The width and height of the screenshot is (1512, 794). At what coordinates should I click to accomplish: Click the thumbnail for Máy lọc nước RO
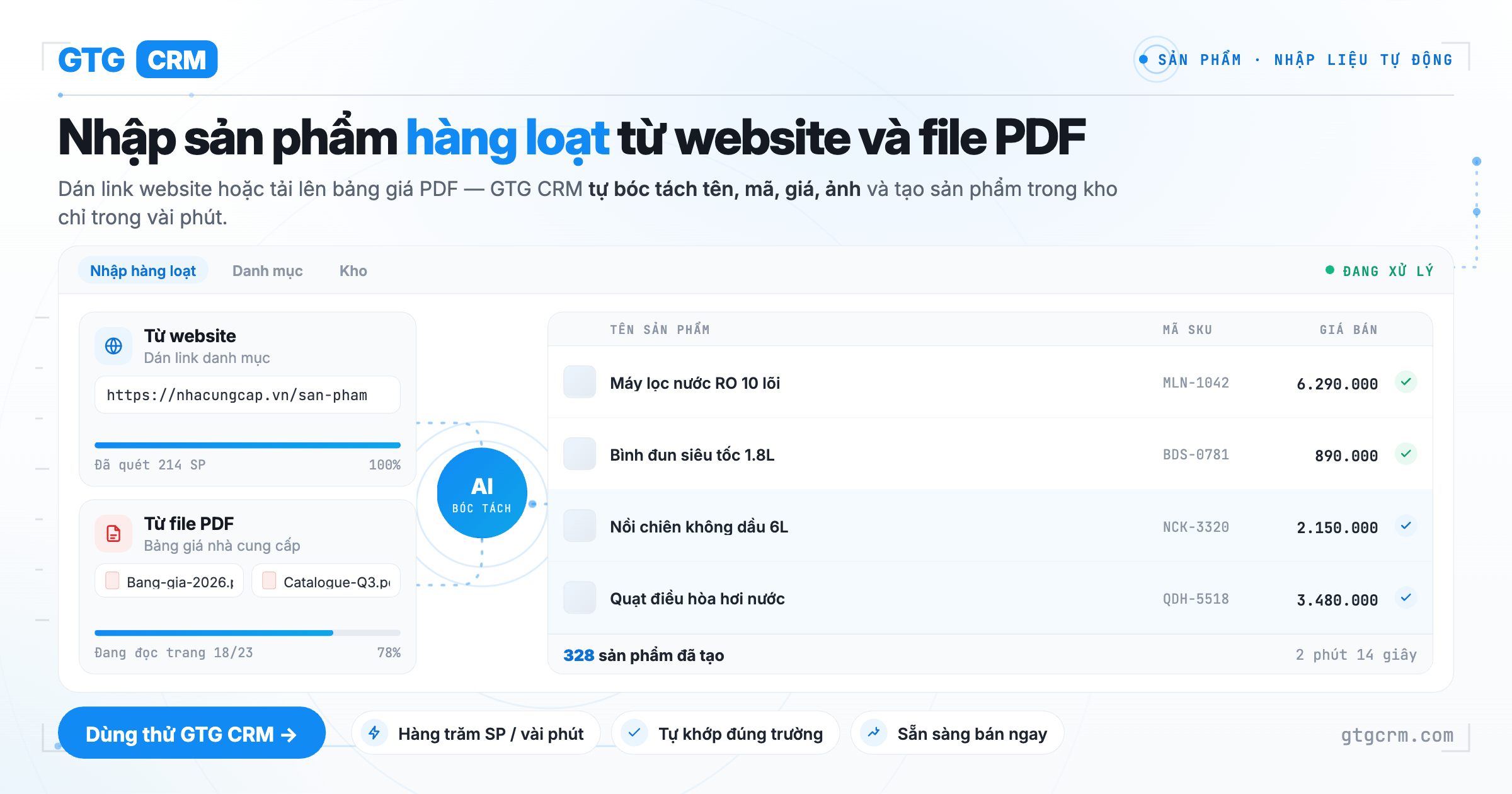coord(580,382)
